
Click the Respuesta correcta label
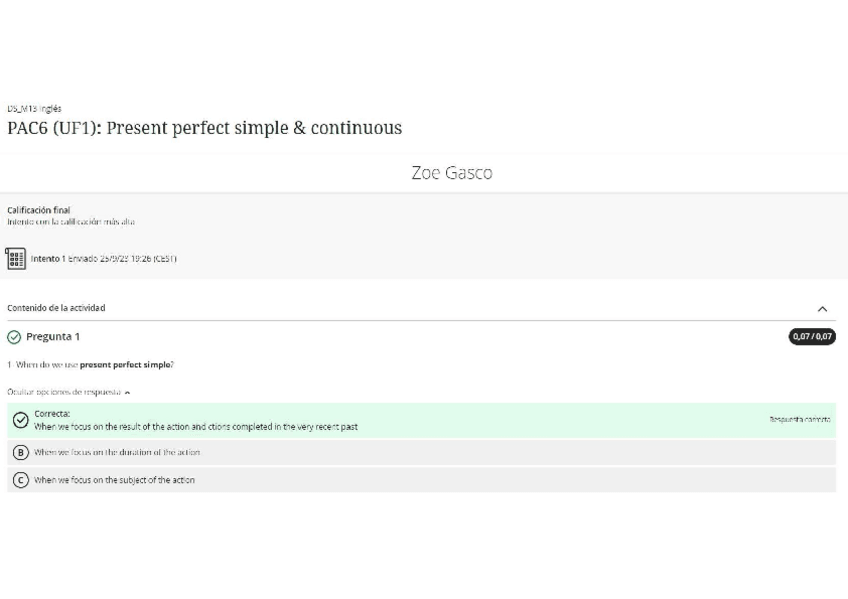click(799, 420)
